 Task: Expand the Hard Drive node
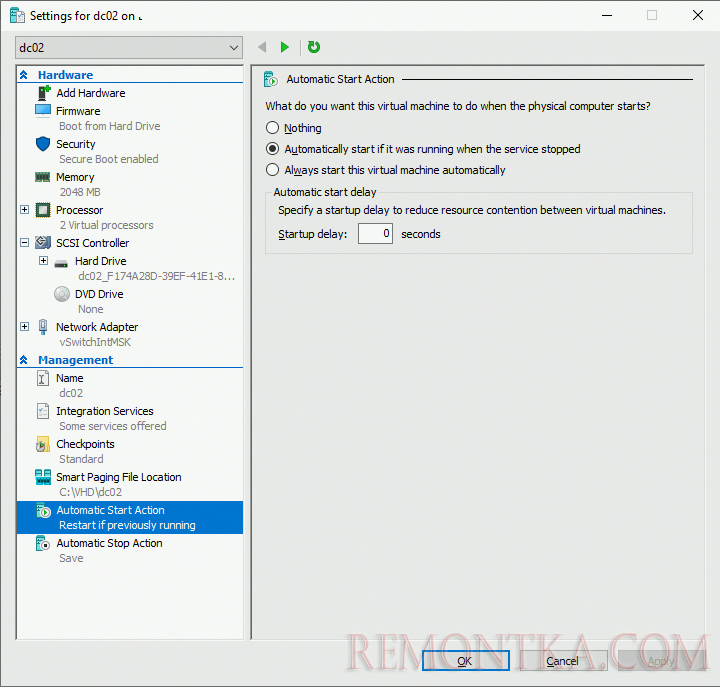coord(43,261)
